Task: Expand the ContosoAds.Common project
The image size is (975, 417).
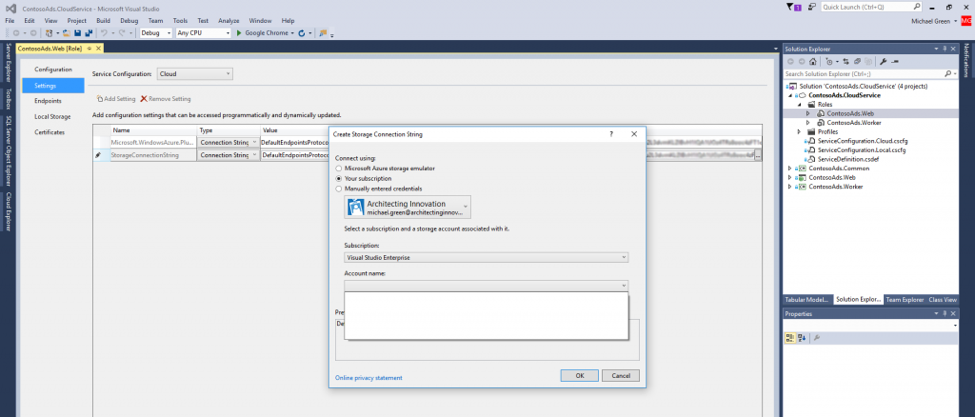Action: point(790,168)
